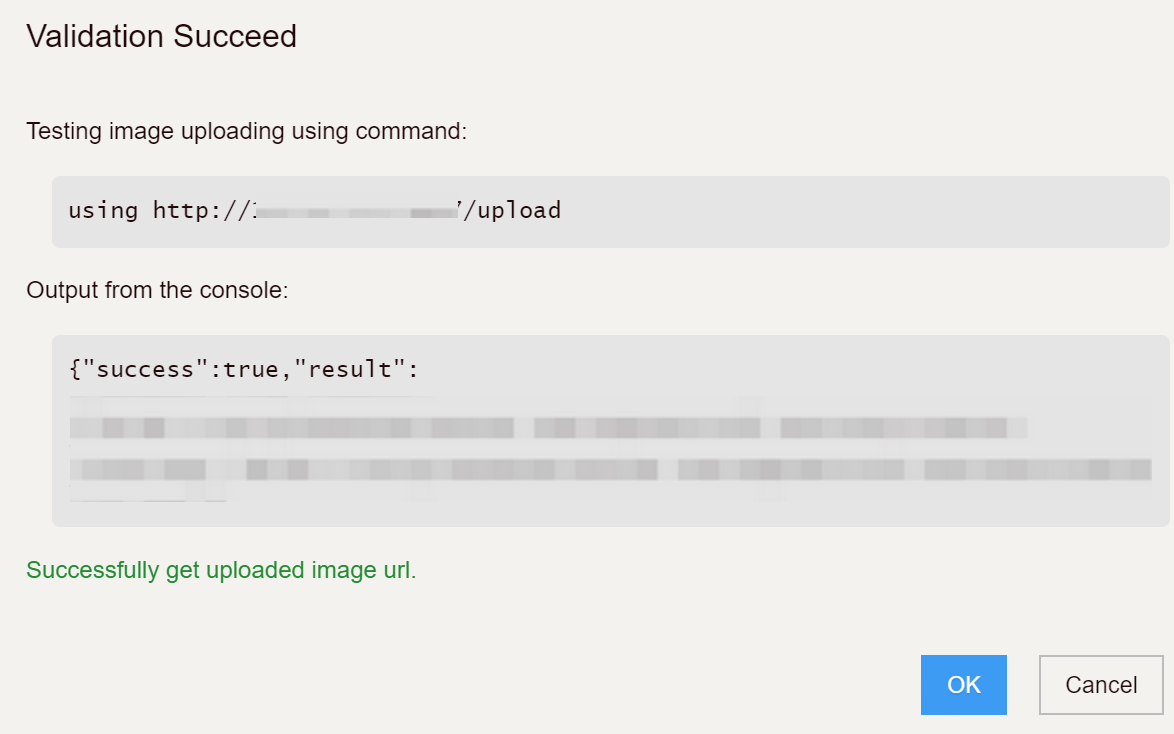Select the 'Output from the console' label
Image resolution: width=1174 pixels, height=734 pixels.
click(157, 290)
